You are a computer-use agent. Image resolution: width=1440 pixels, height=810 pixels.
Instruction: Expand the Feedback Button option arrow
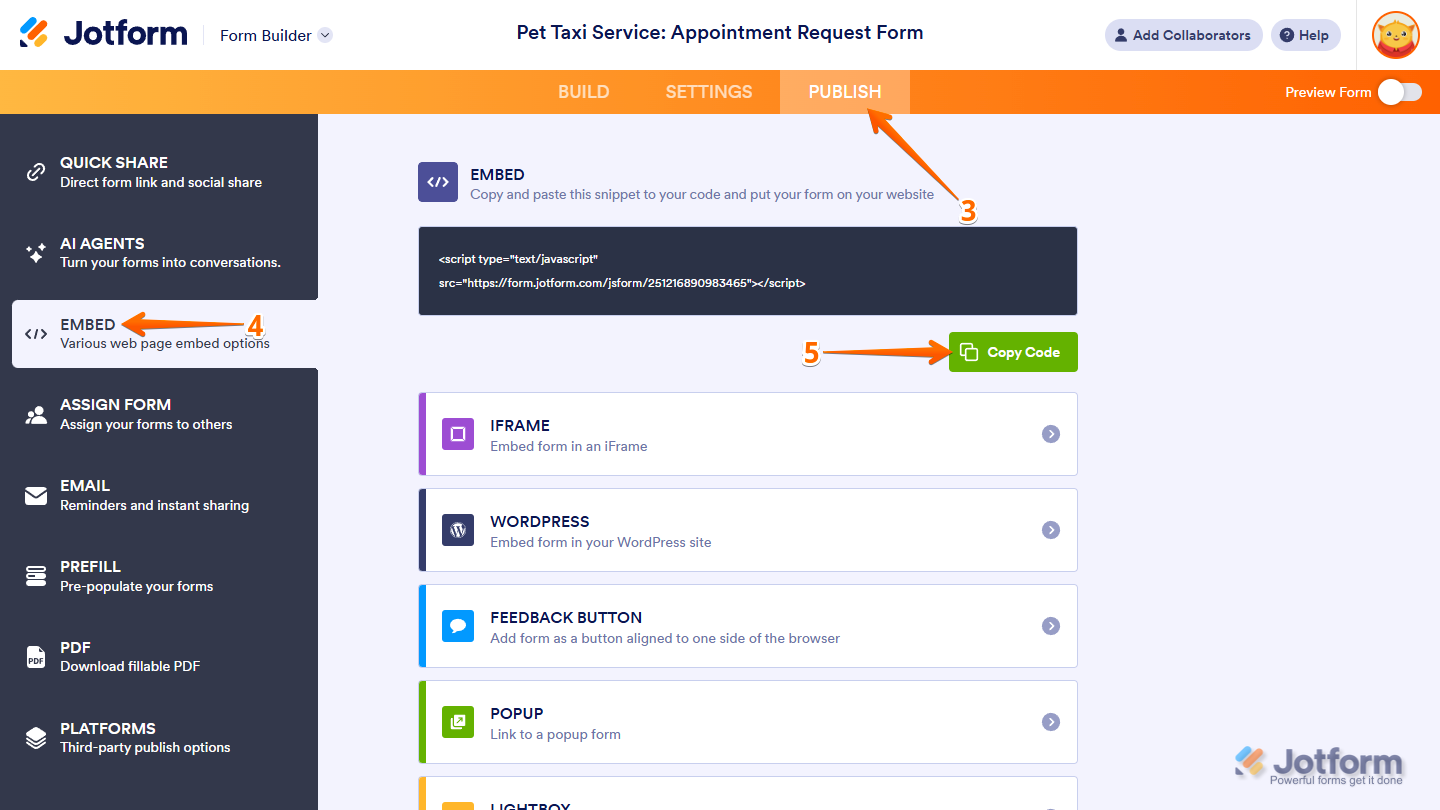pyautogui.click(x=1051, y=626)
